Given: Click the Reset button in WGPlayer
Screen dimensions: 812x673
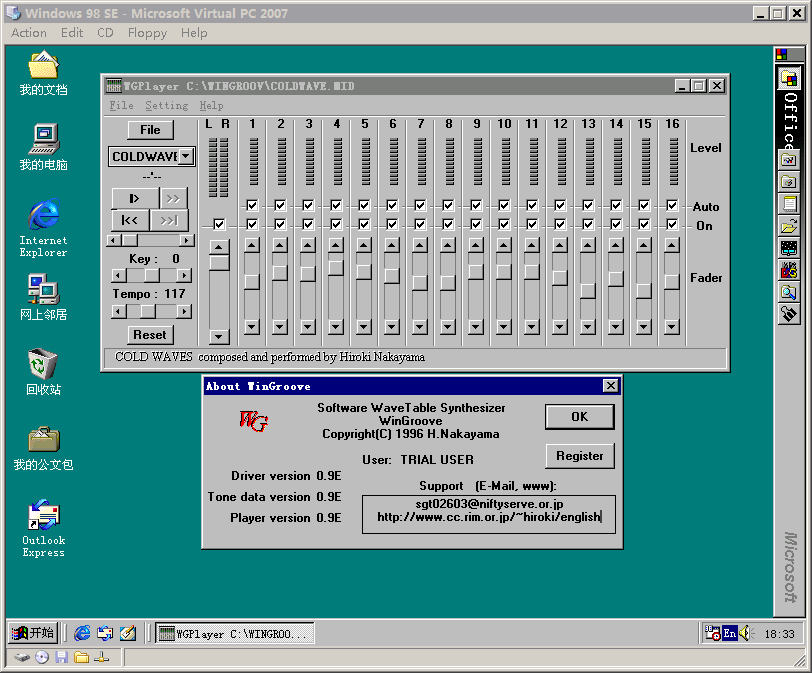Looking at the screenshot, I should [150, 335].
